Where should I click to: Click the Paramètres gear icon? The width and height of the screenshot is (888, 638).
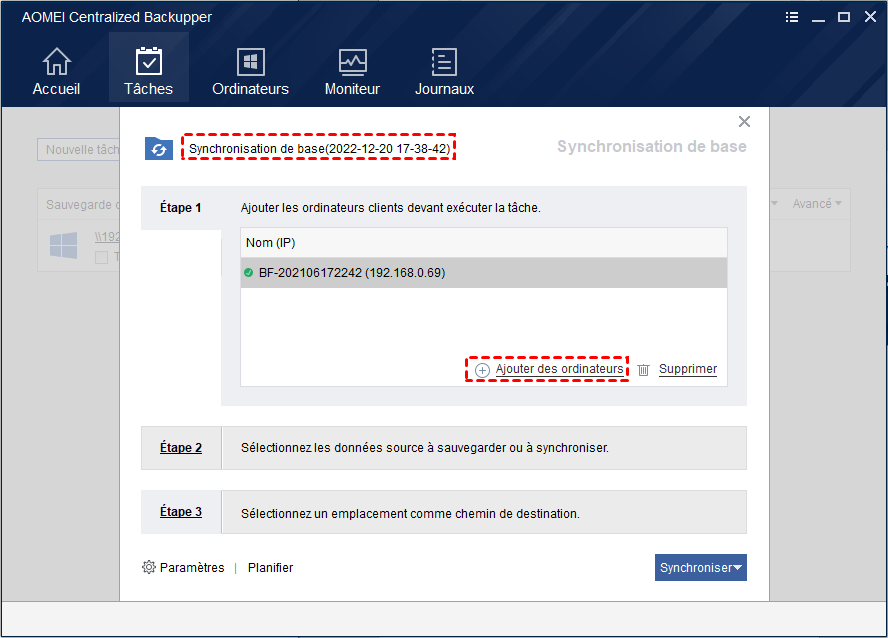(x=148, y=567)
